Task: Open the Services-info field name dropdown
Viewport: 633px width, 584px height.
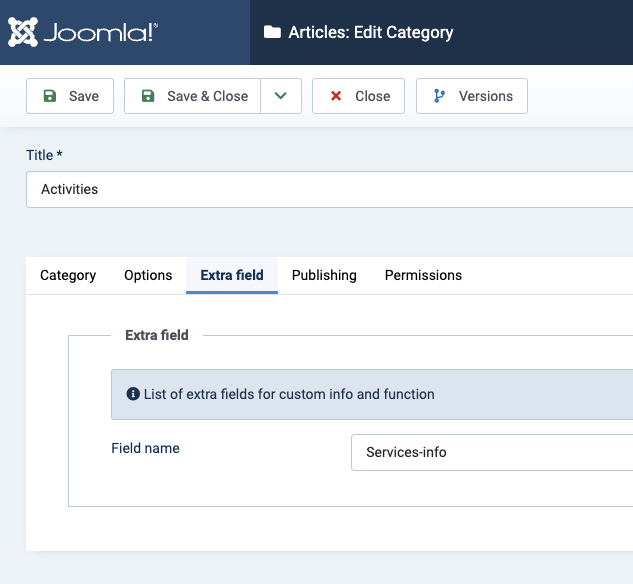Action: pyautogui.click(x=492, y=452)
